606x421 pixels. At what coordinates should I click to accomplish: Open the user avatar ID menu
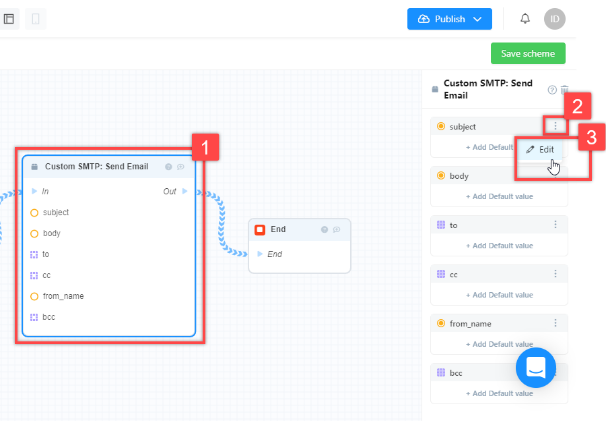555,19
